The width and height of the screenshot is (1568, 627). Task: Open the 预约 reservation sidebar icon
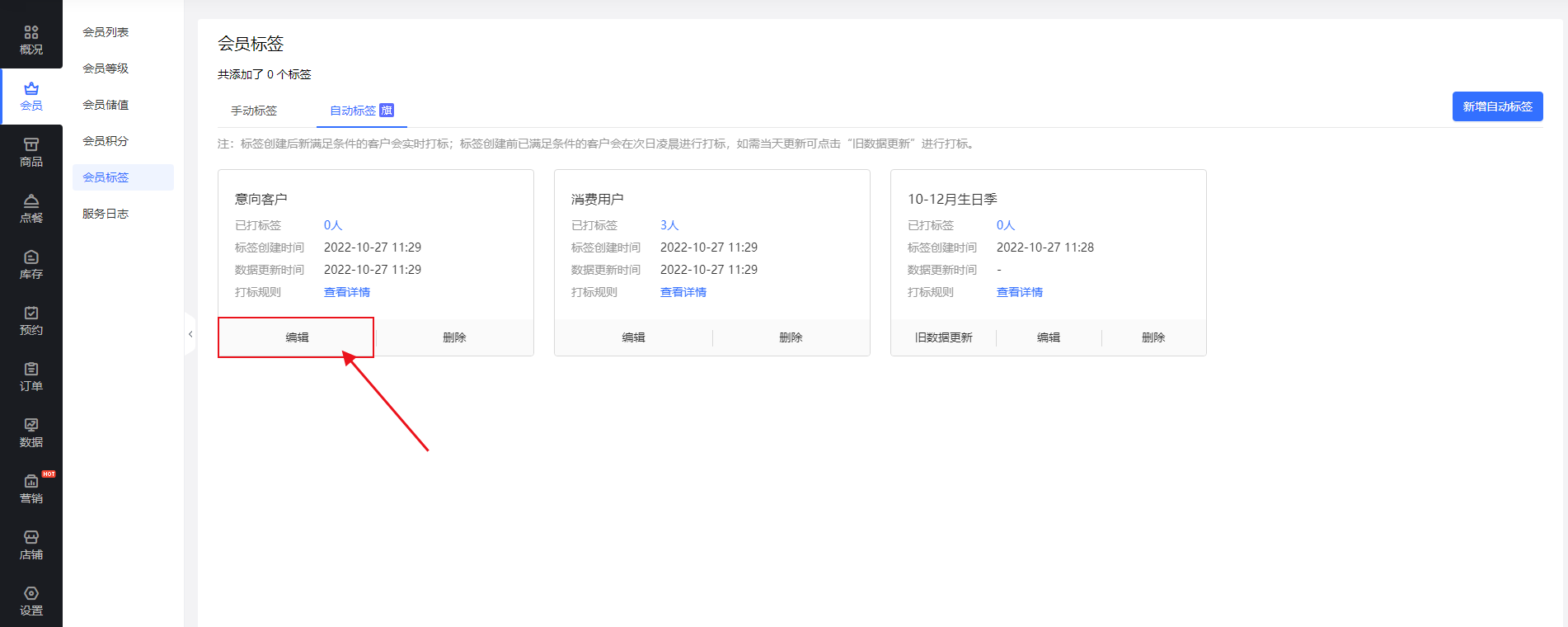point(31,321)
